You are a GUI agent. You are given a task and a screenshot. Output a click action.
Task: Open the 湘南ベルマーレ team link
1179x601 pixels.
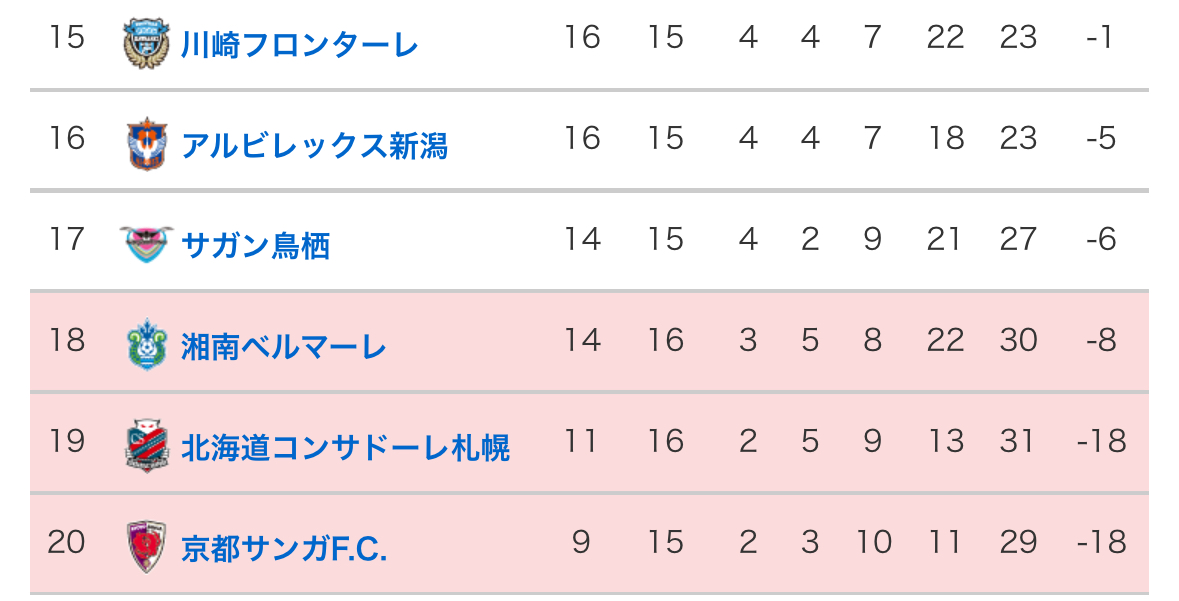pyautogui.click(x=283, y=347)
